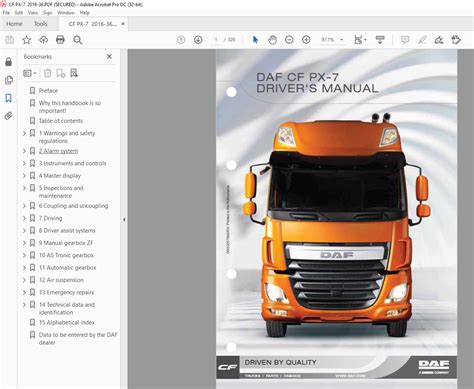
Task: Click the Save file icon
Action: pos(10,40)
